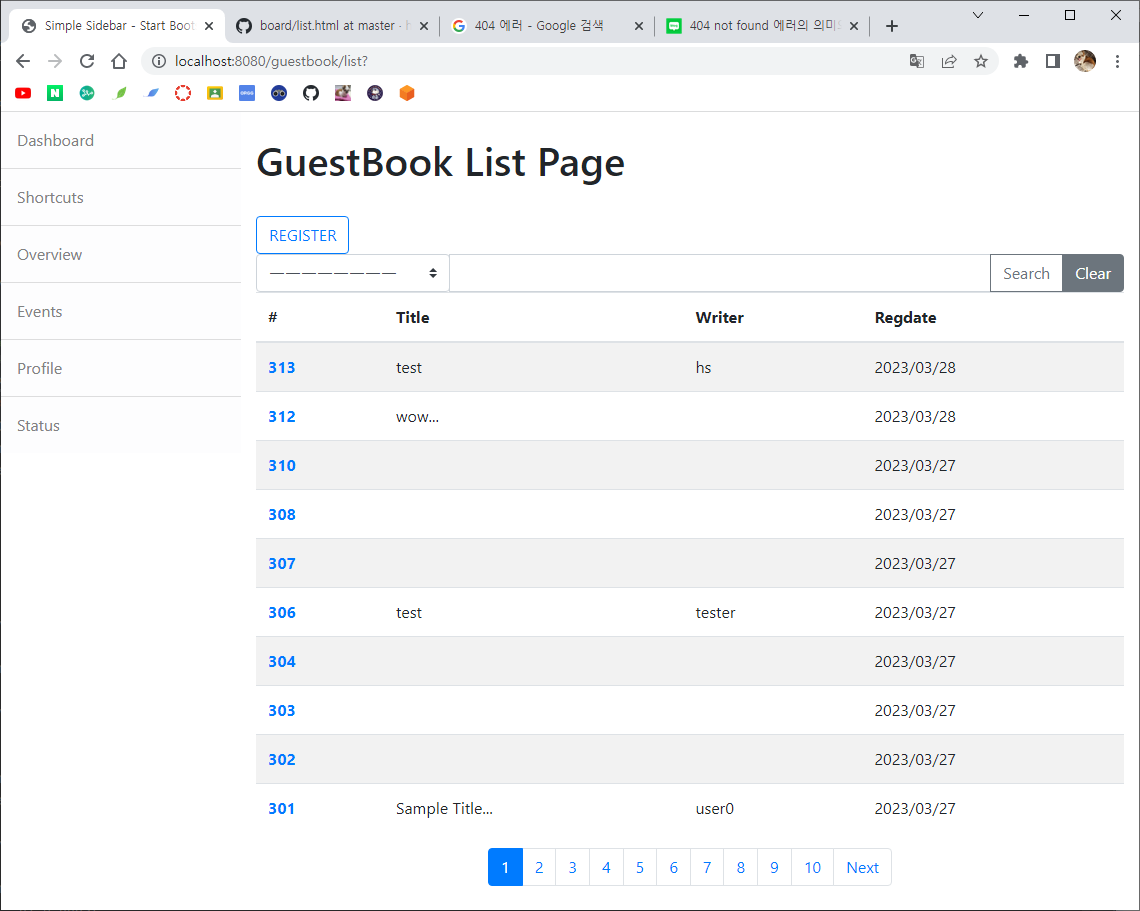This screenshot has width=1140, height=911.
Task: Open Overview in the sidebar
Action: [121, 254]
